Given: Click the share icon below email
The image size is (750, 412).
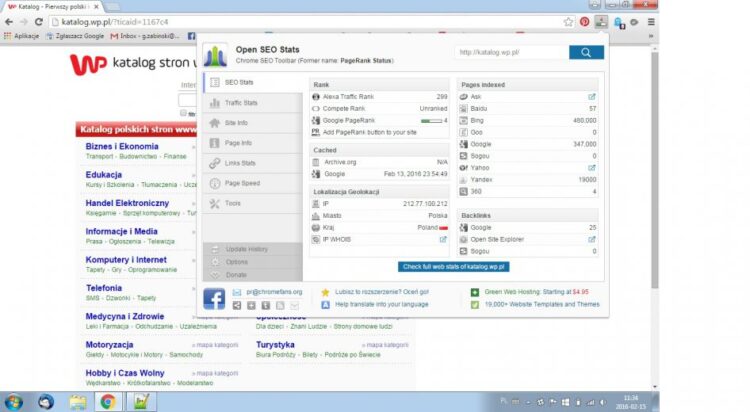Looking at the screenshot, I should pos(237,305).
